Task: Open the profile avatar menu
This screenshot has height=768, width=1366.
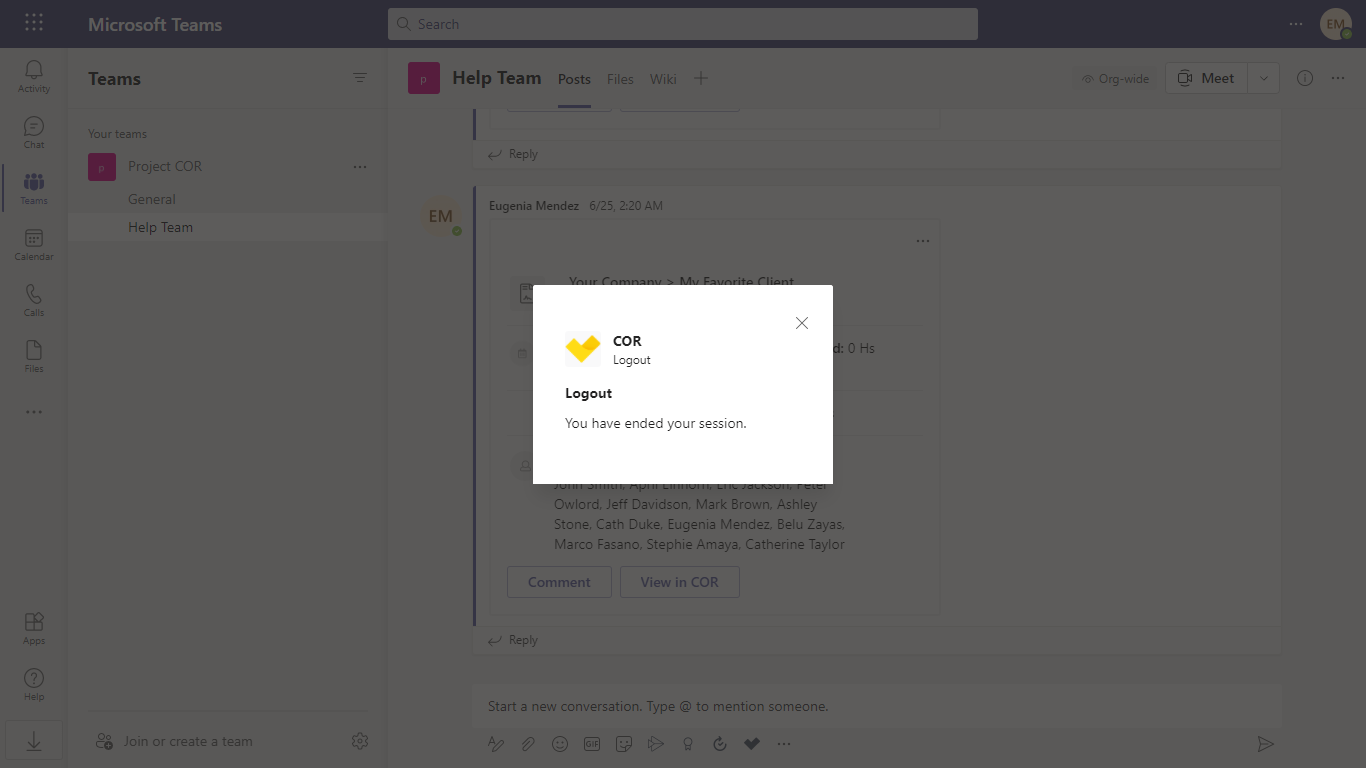Action: coord(1336,24)
